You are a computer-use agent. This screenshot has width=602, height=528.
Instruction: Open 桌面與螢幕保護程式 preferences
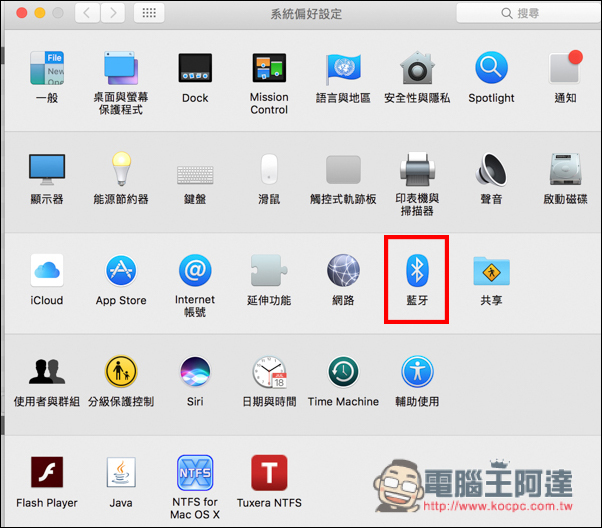(x=121, y=68)
